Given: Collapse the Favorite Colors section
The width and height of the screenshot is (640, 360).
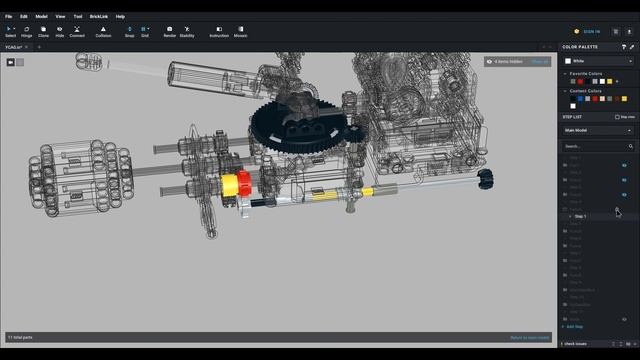Looking at the screenshot, I should [565, 74].
